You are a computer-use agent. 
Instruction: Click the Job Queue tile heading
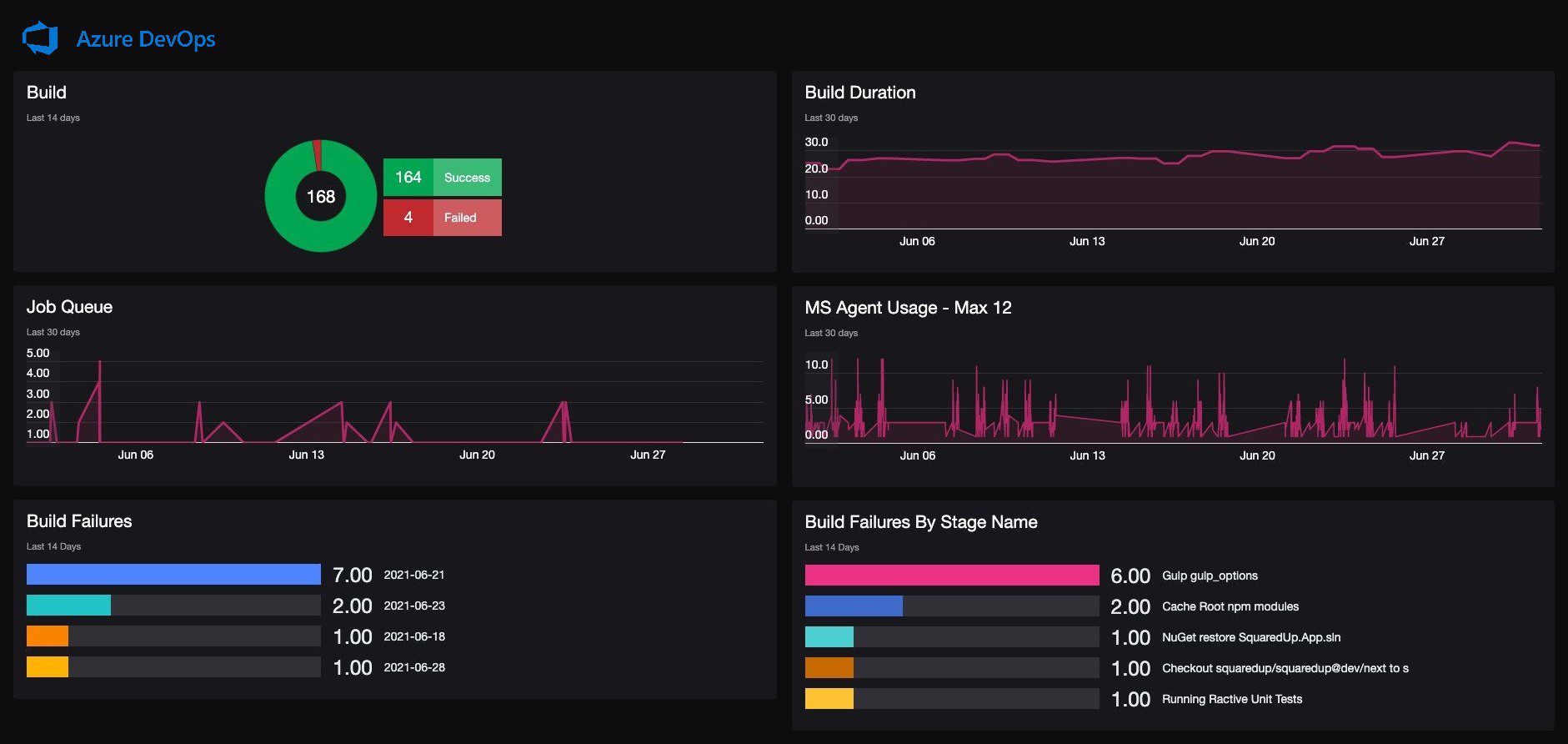[69, 307]
